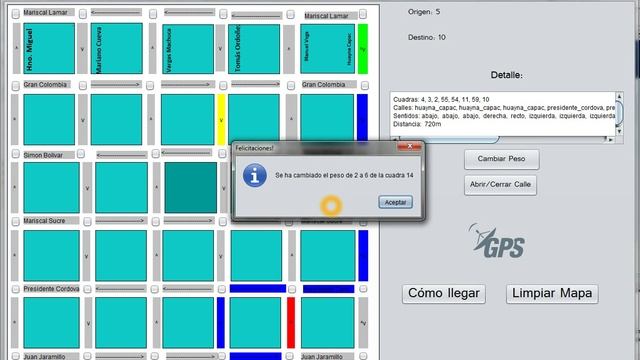Viewport: 640px width, 360px height.
Task: Click the block labeled Tomás Ordoñez
Action: click(254, 49)
